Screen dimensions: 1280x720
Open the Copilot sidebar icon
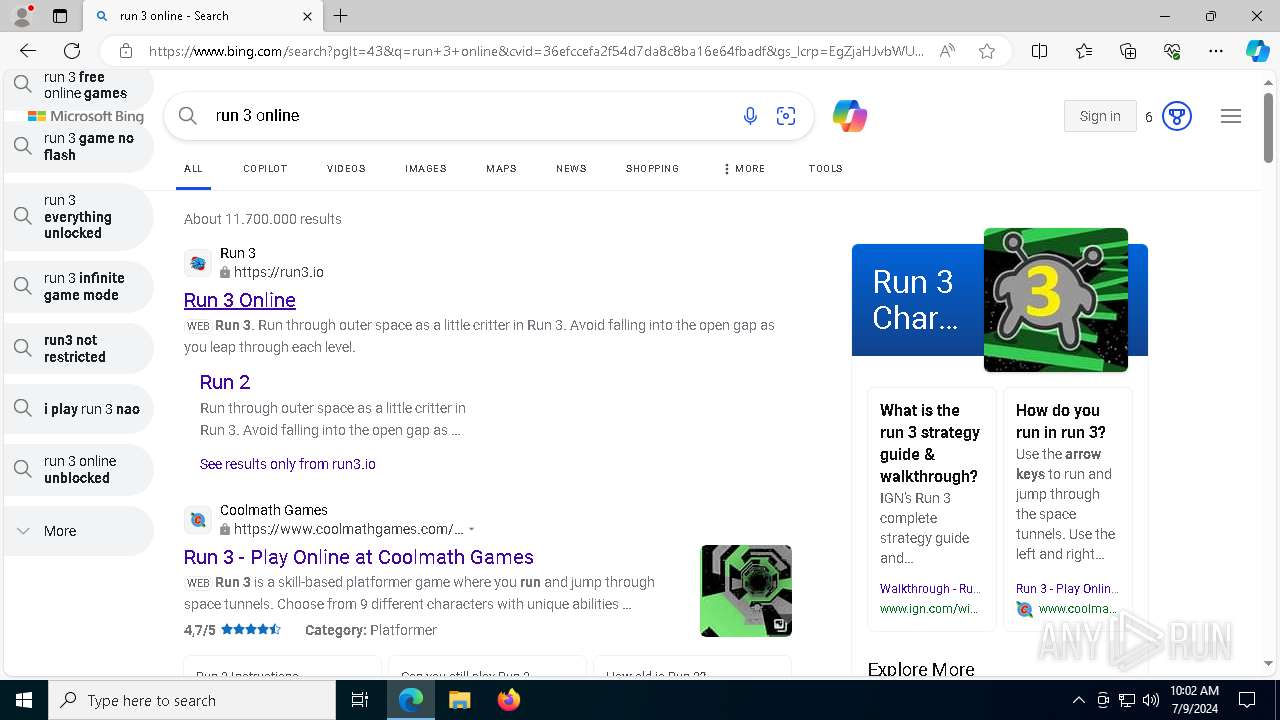pyautogui.click(x=1257, y=51)
